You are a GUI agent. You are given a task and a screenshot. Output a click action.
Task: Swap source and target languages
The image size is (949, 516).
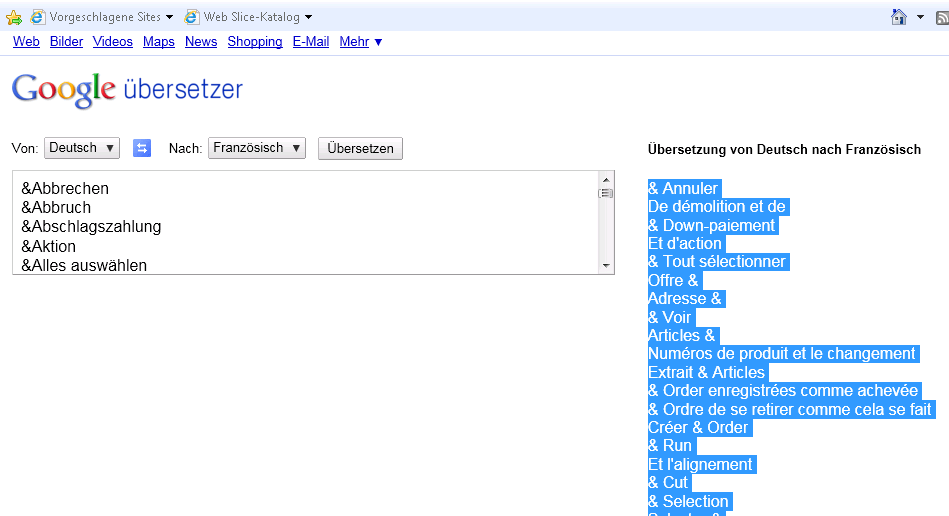(142, 148)
